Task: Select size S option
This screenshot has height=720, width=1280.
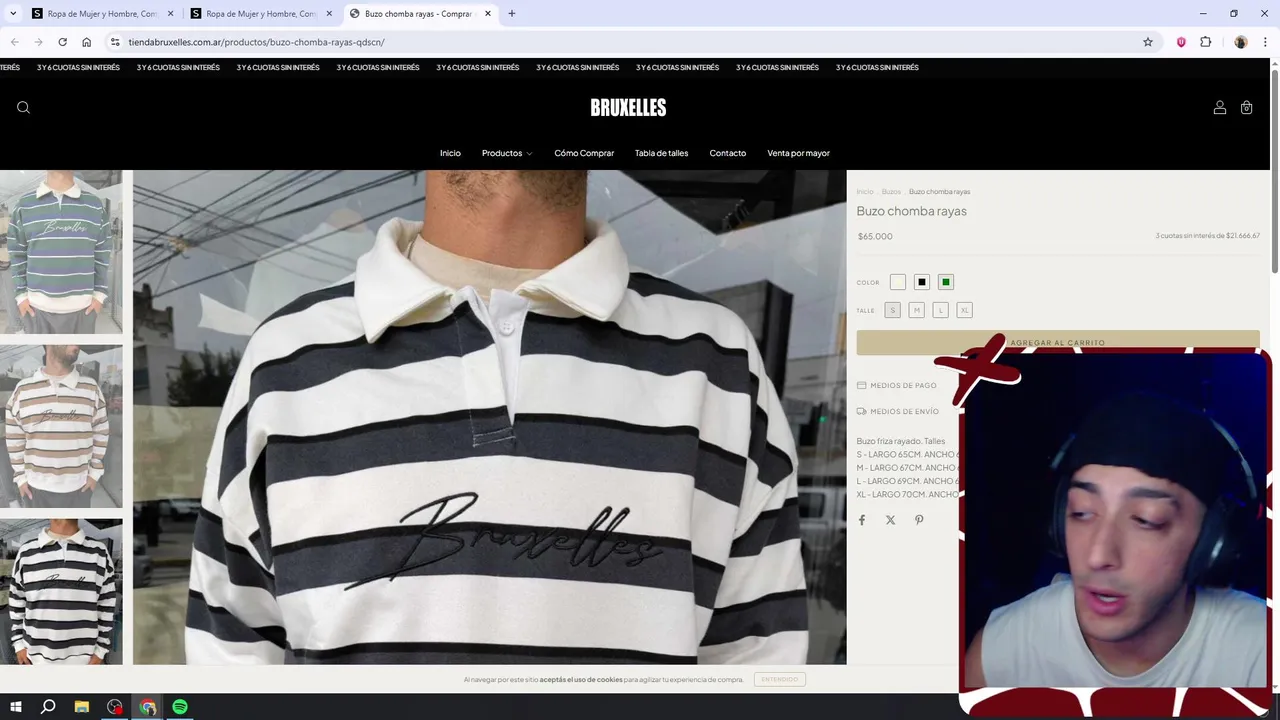Action: tap(892, 310)
